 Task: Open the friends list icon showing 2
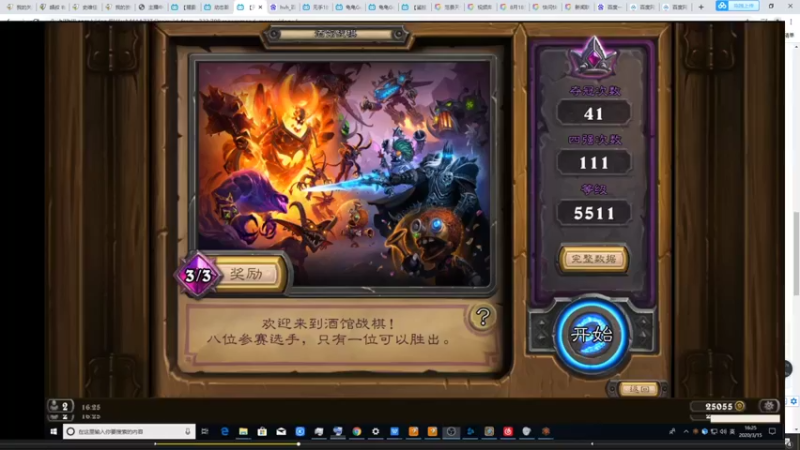pos(60,406)
